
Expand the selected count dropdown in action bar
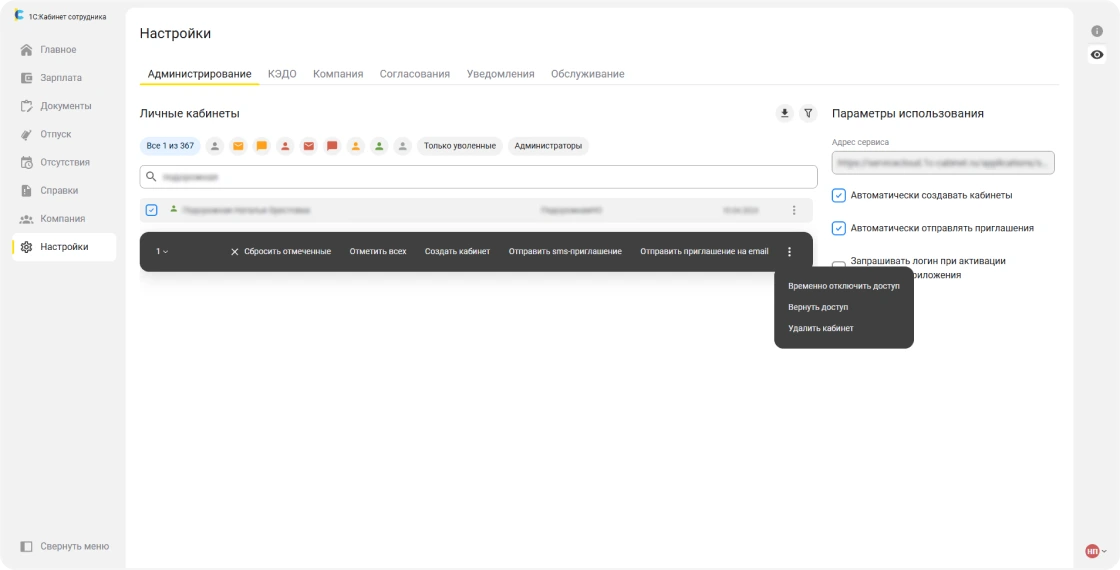[162, 252]
